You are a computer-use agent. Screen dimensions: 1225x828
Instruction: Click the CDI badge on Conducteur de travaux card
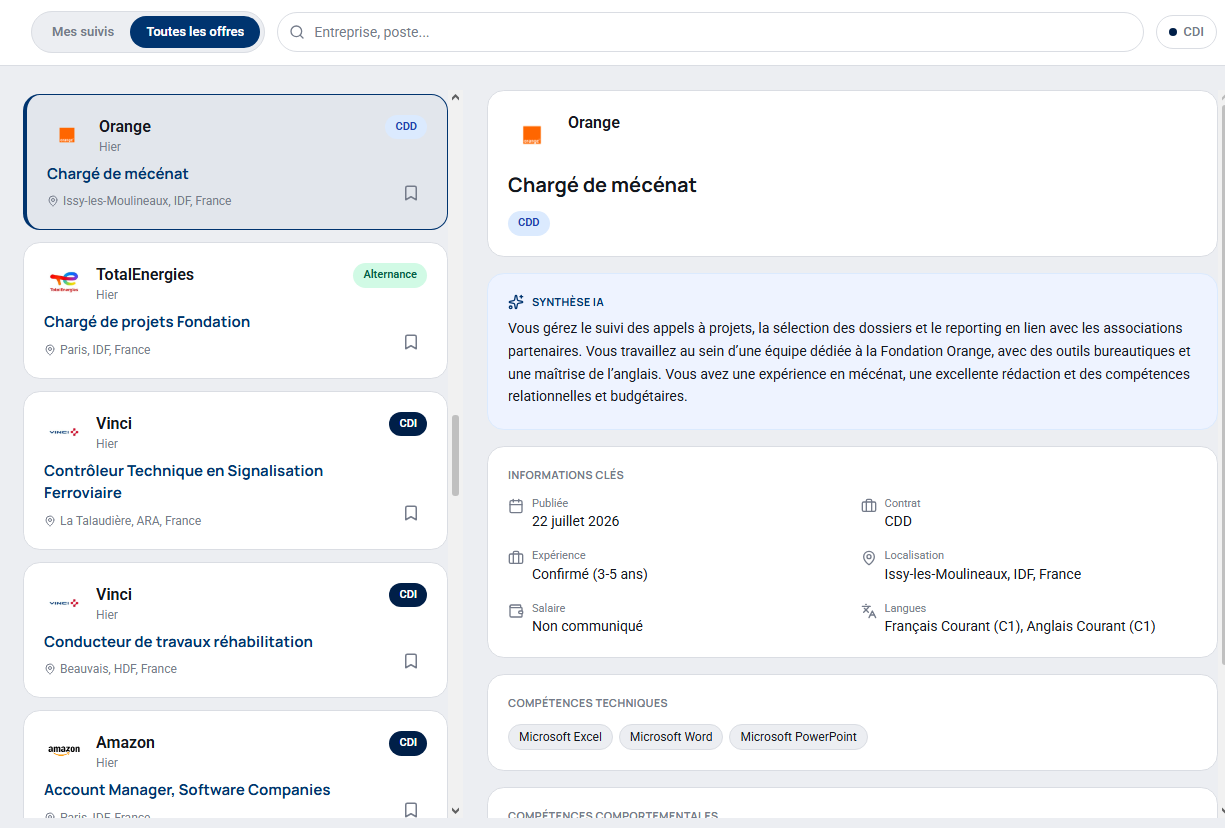[x=408, y=595]
